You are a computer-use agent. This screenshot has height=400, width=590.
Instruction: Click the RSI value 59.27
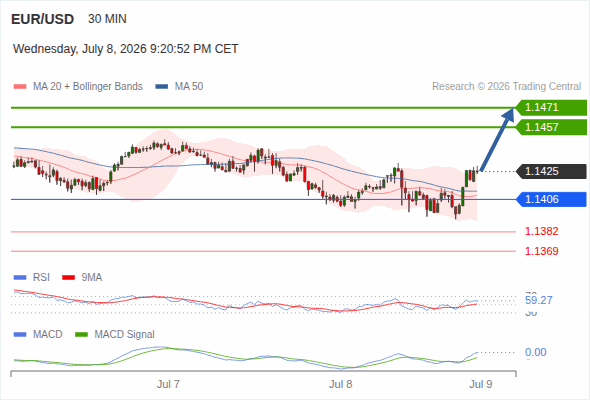pyautogui.click(x=539, y=300)
